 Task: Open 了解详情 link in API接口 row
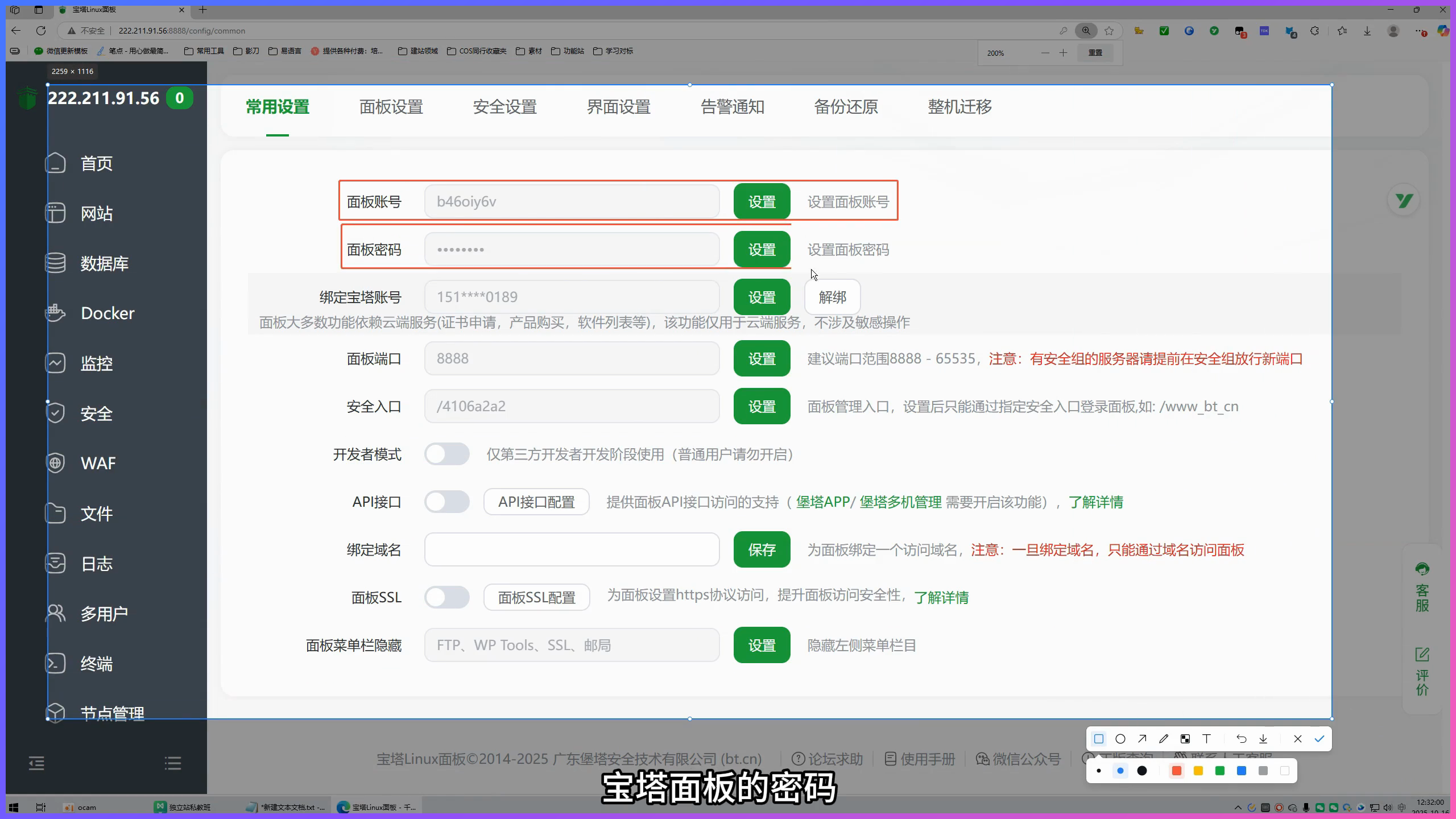click(1095, 502)
